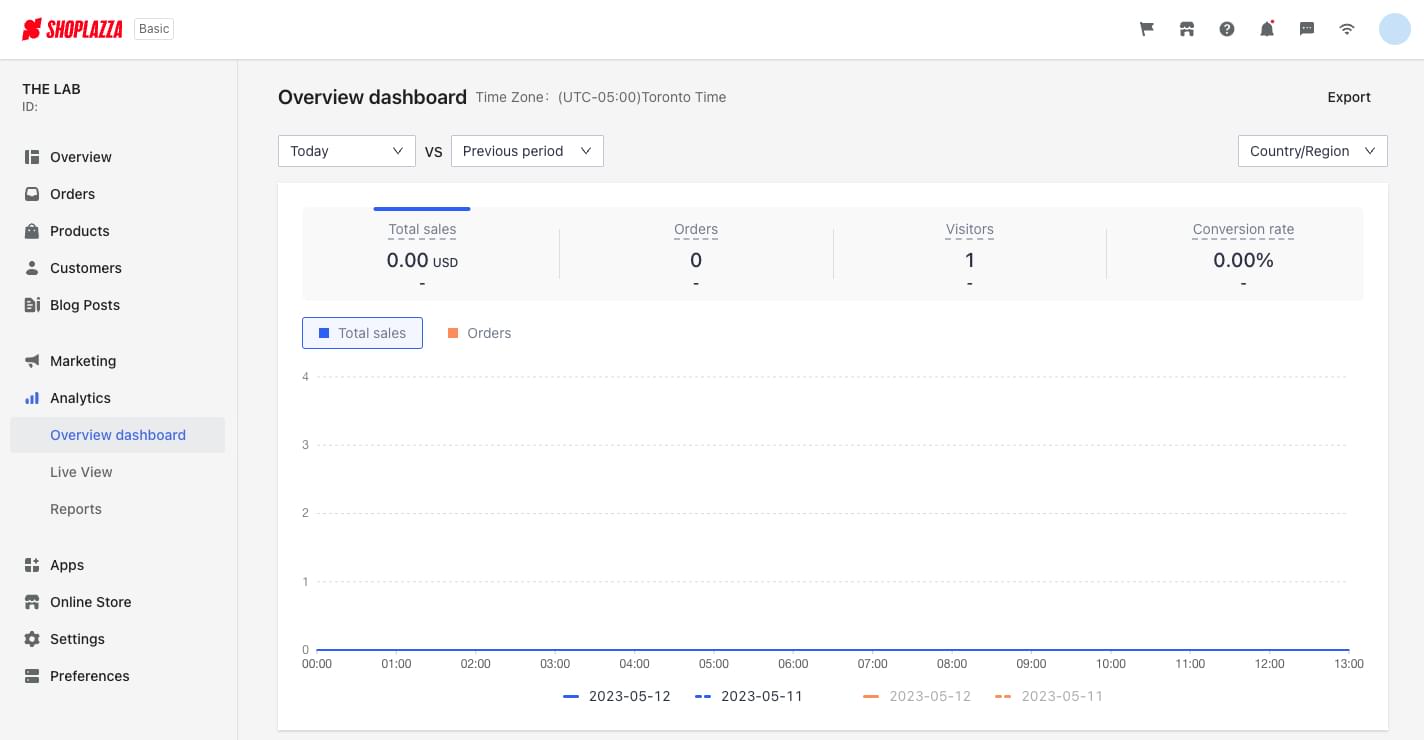This screenshot has width=1424, height=740.
Task: Open the notifications bell icon
Action: [1267, 29]
